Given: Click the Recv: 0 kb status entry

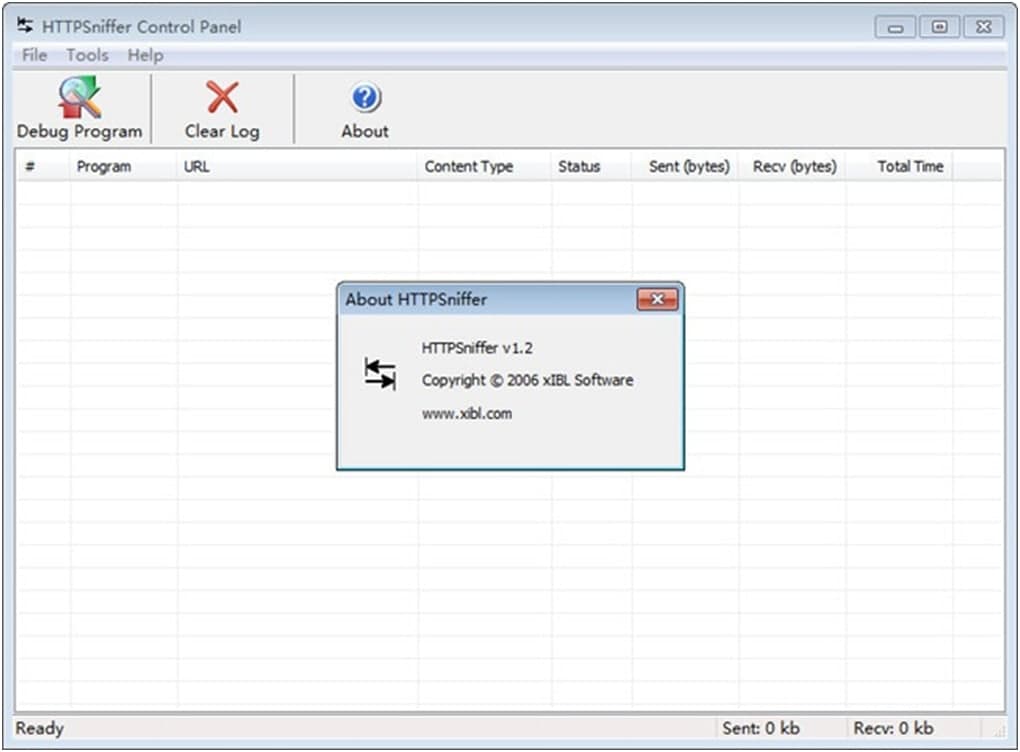Looking at the screenshot, I should point(893,729).
